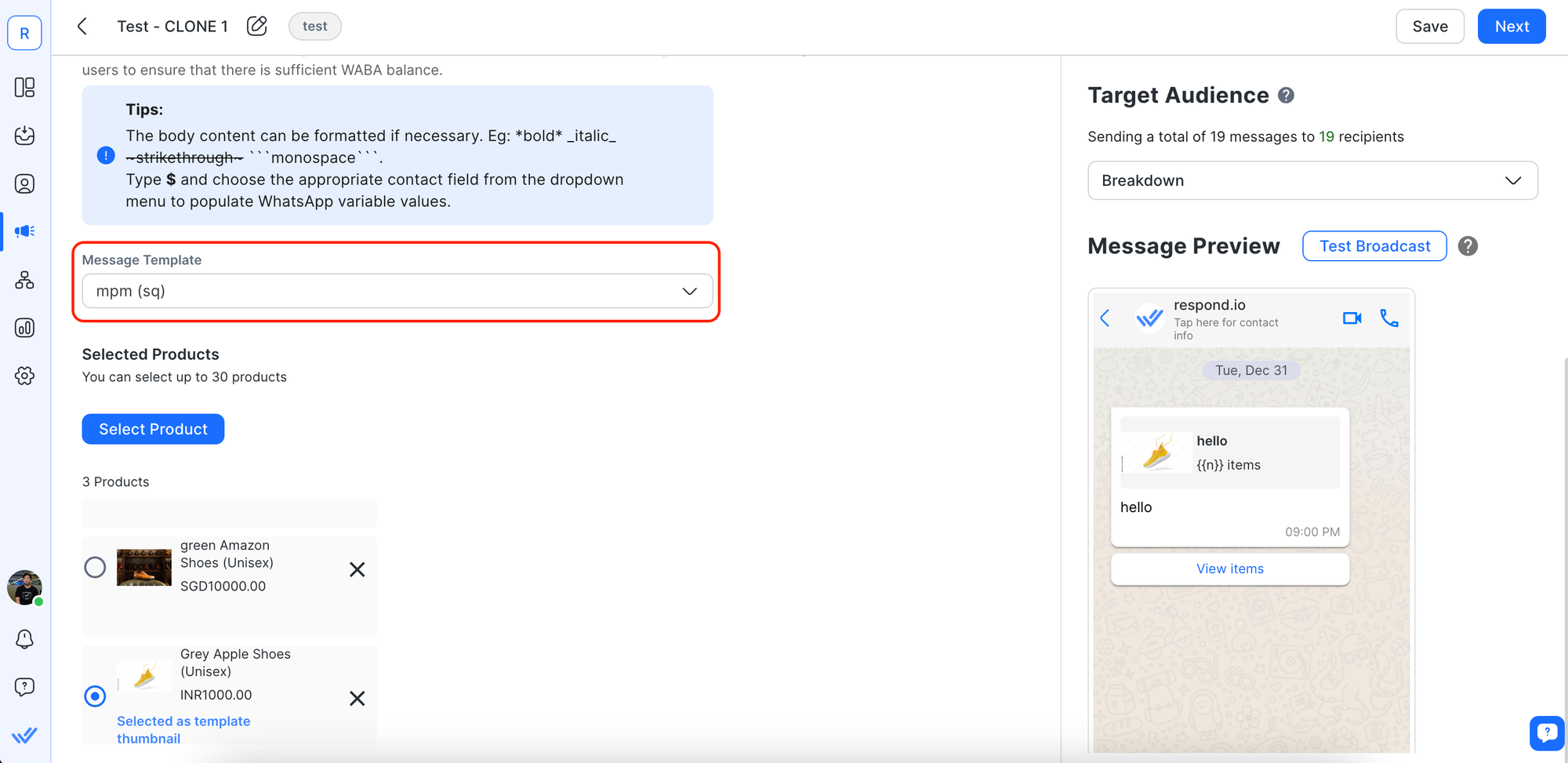
Task: Open the Message Template dropdown
Action: coord(397,291)
